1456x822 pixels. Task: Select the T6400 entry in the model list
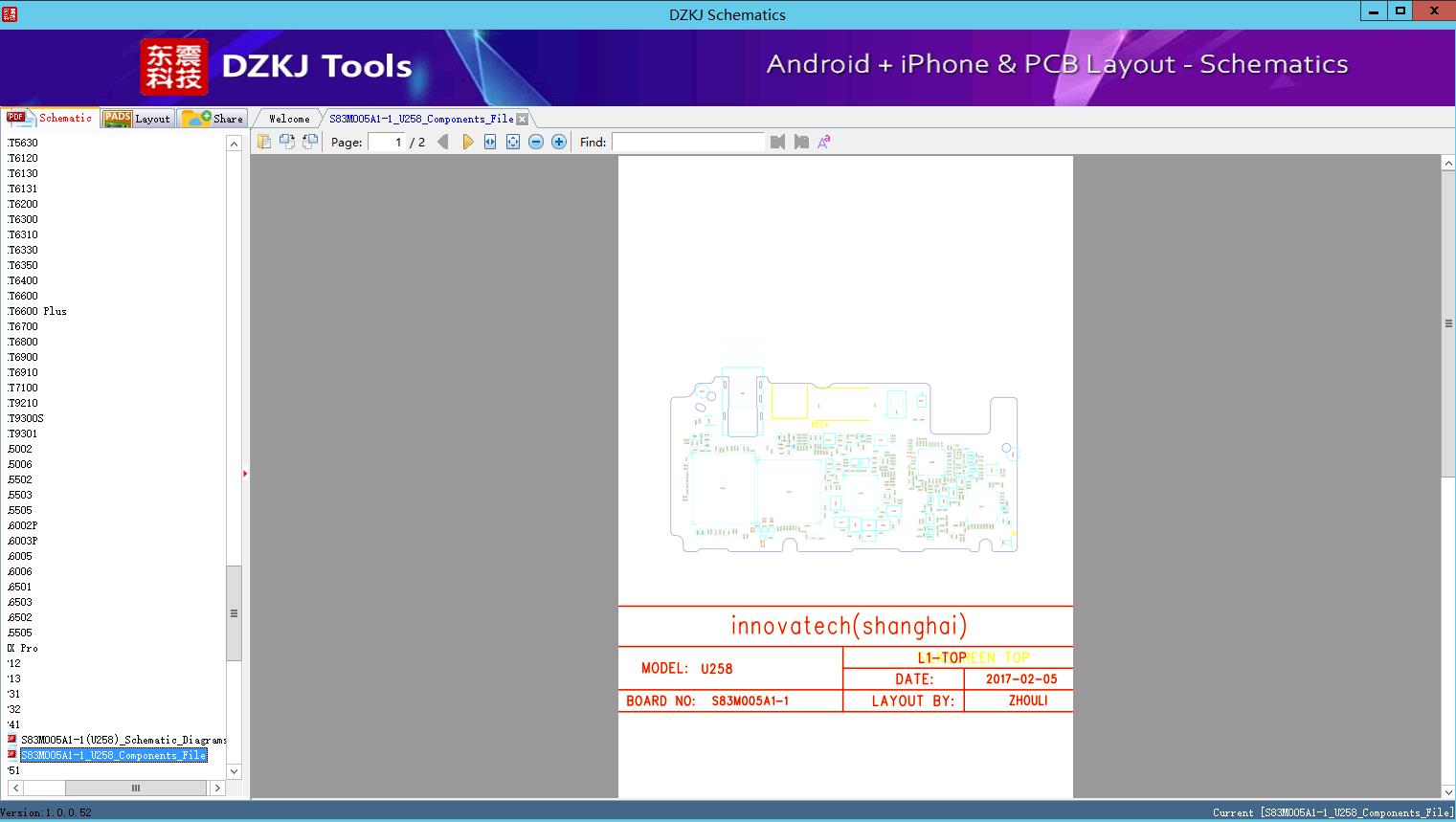(x=23, y=280)
